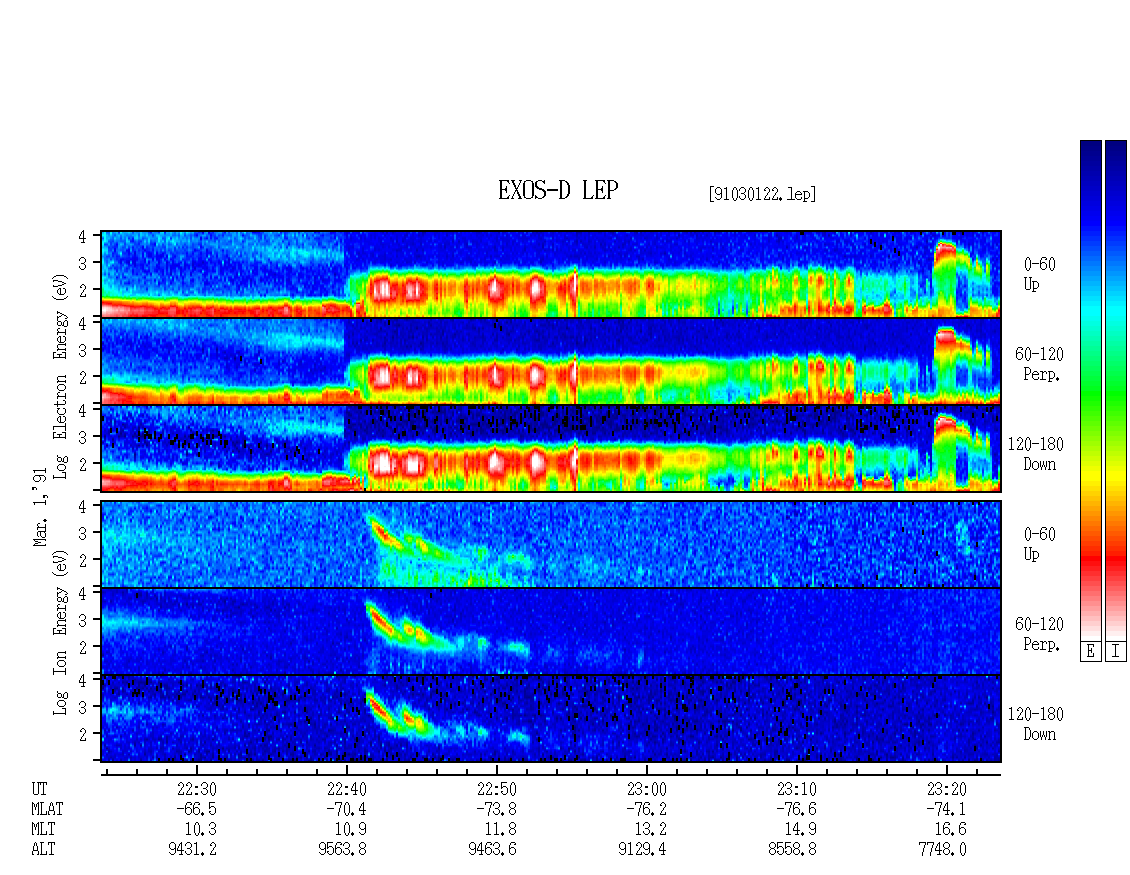Click the electron E color scale bar
The image size is (1130, 875).
click(x=1090, y=390)
